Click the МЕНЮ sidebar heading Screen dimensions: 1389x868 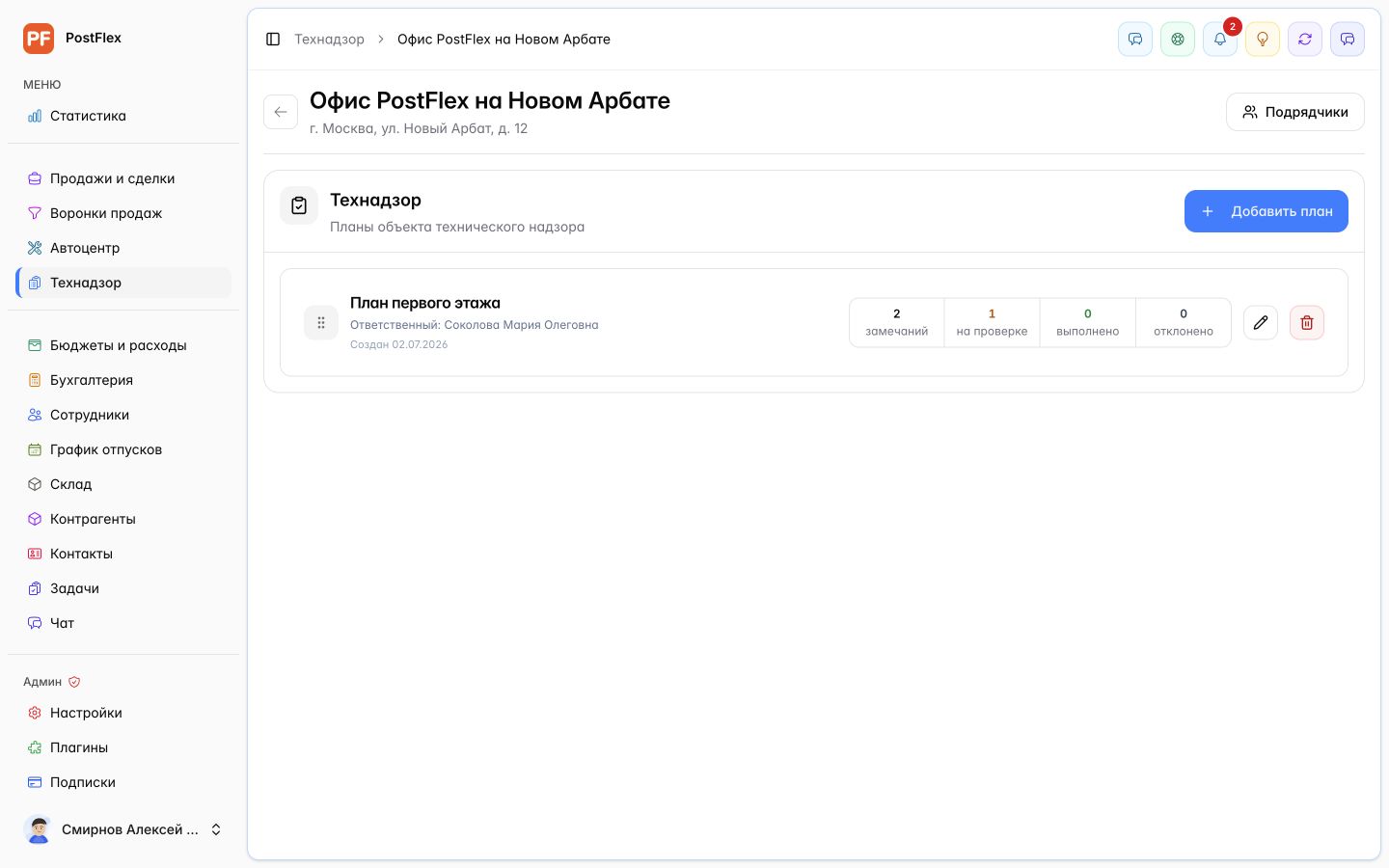42,85
